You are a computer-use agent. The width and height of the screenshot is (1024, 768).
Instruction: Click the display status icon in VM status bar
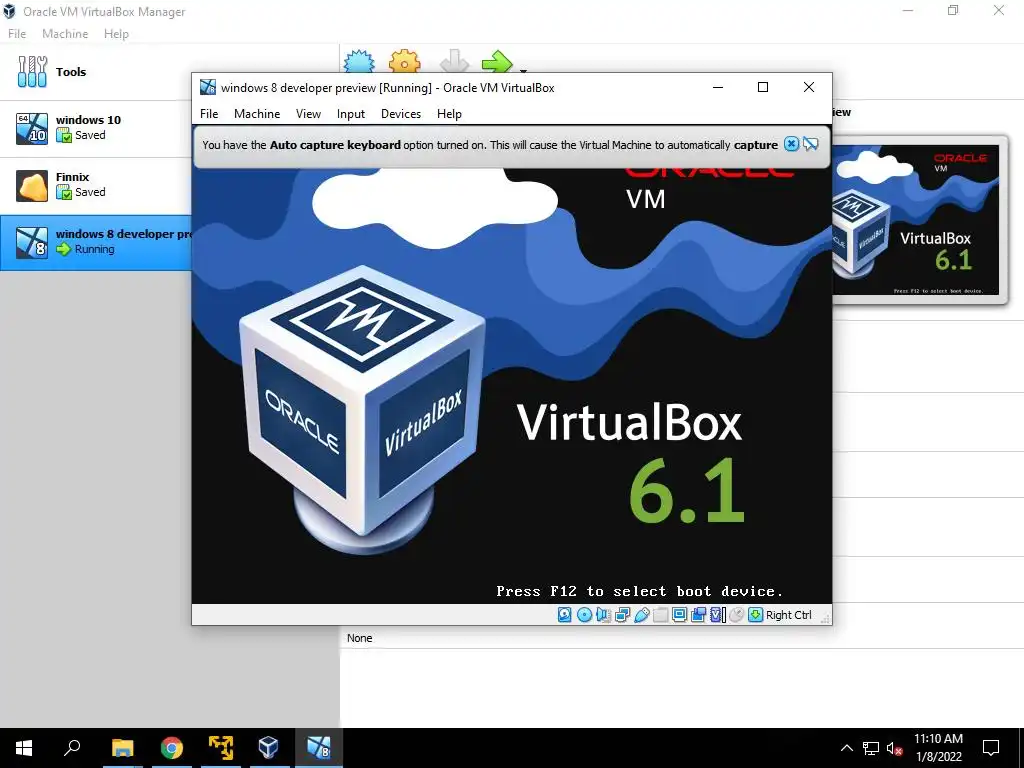coord(679,615)
